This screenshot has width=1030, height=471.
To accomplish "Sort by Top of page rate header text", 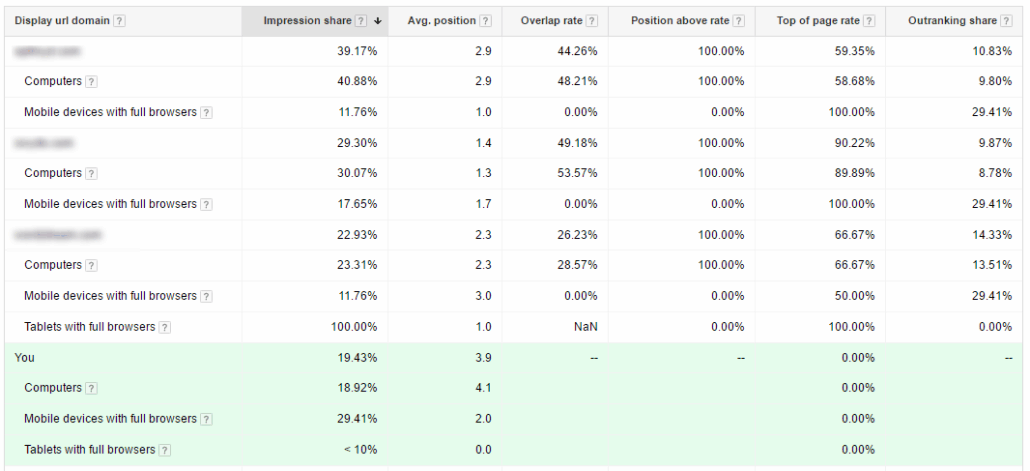I will pos(818,21).
